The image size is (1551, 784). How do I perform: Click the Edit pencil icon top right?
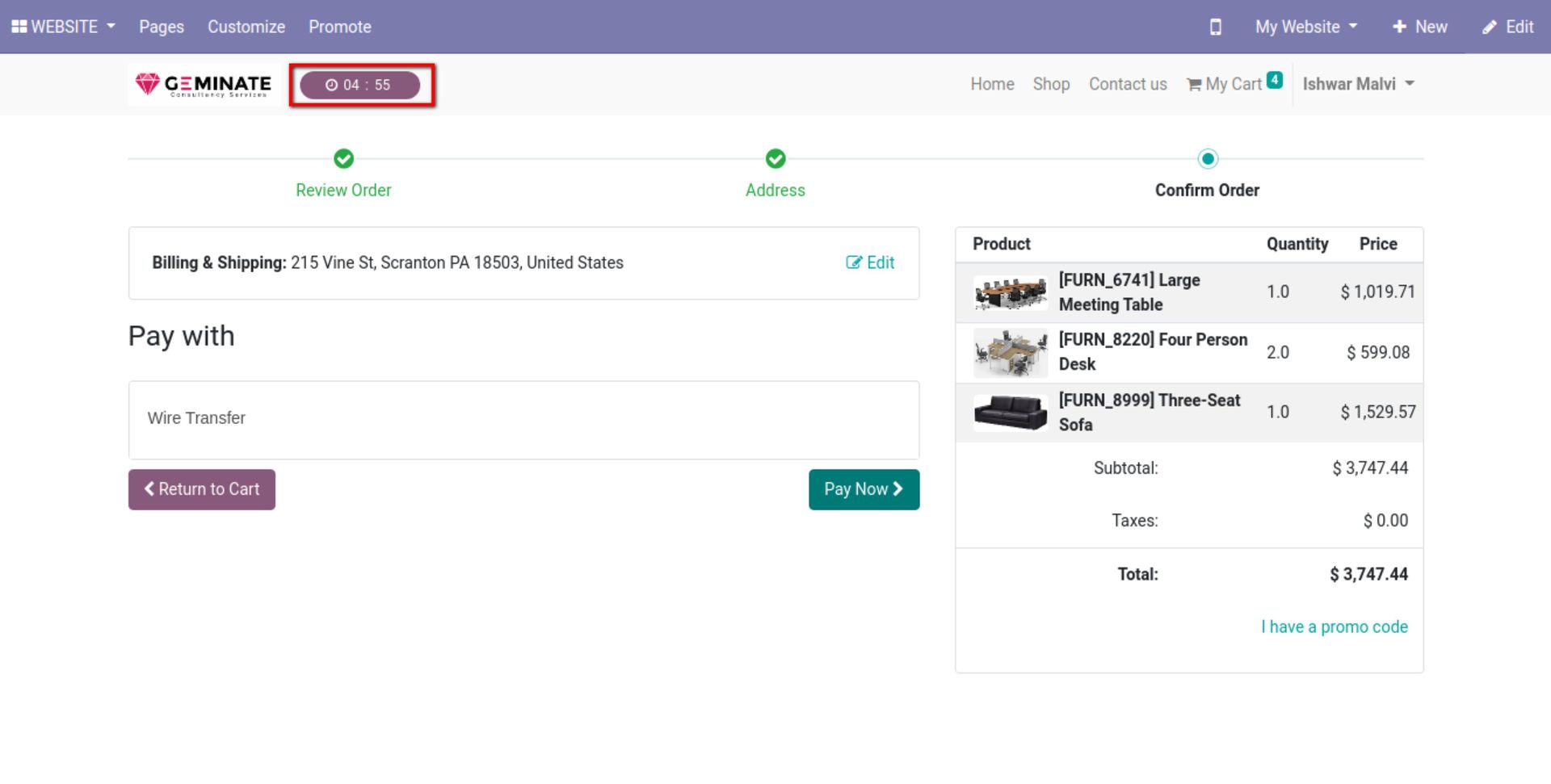1507,27
